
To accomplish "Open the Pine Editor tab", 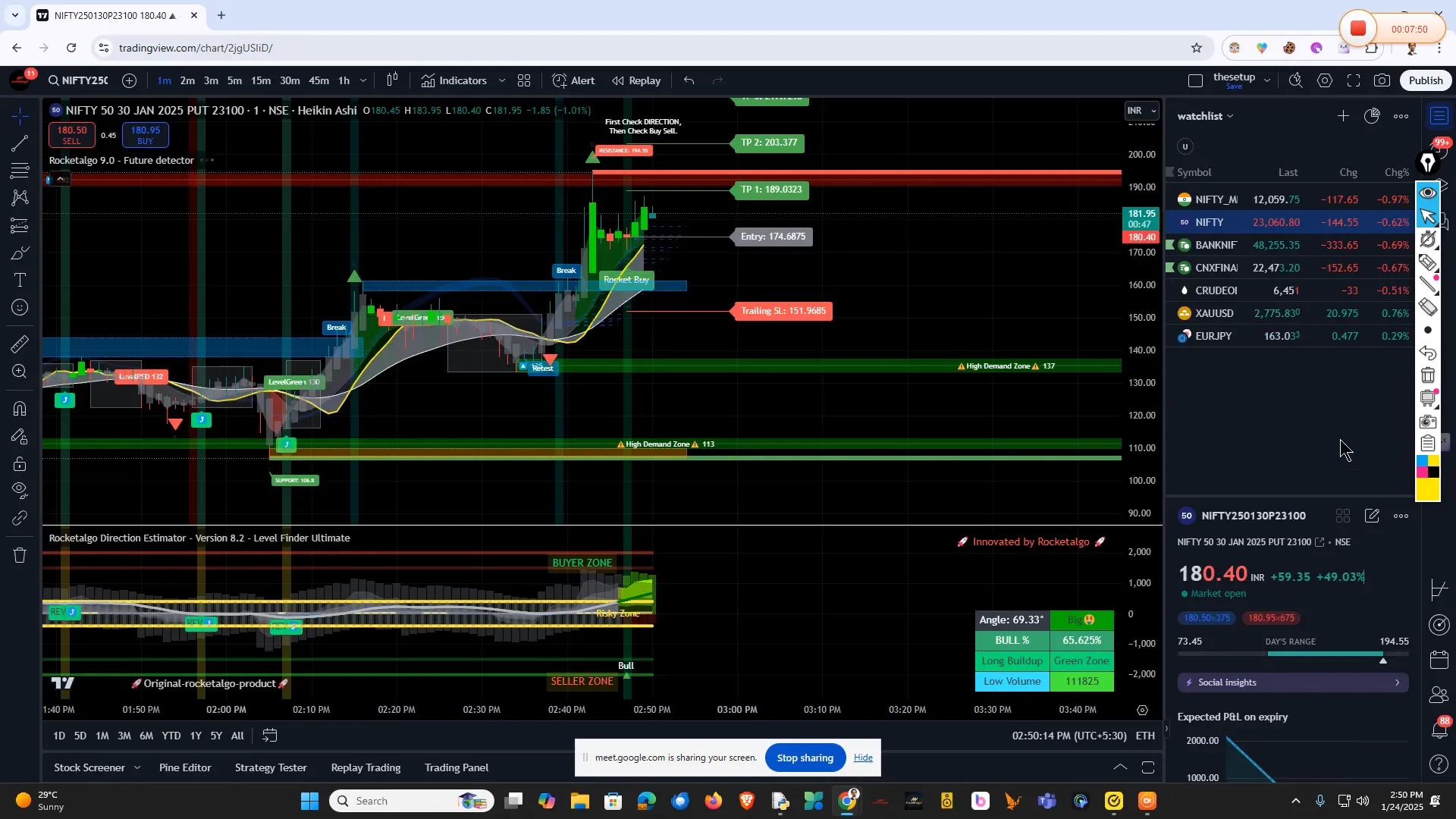I will coord(185,767).
